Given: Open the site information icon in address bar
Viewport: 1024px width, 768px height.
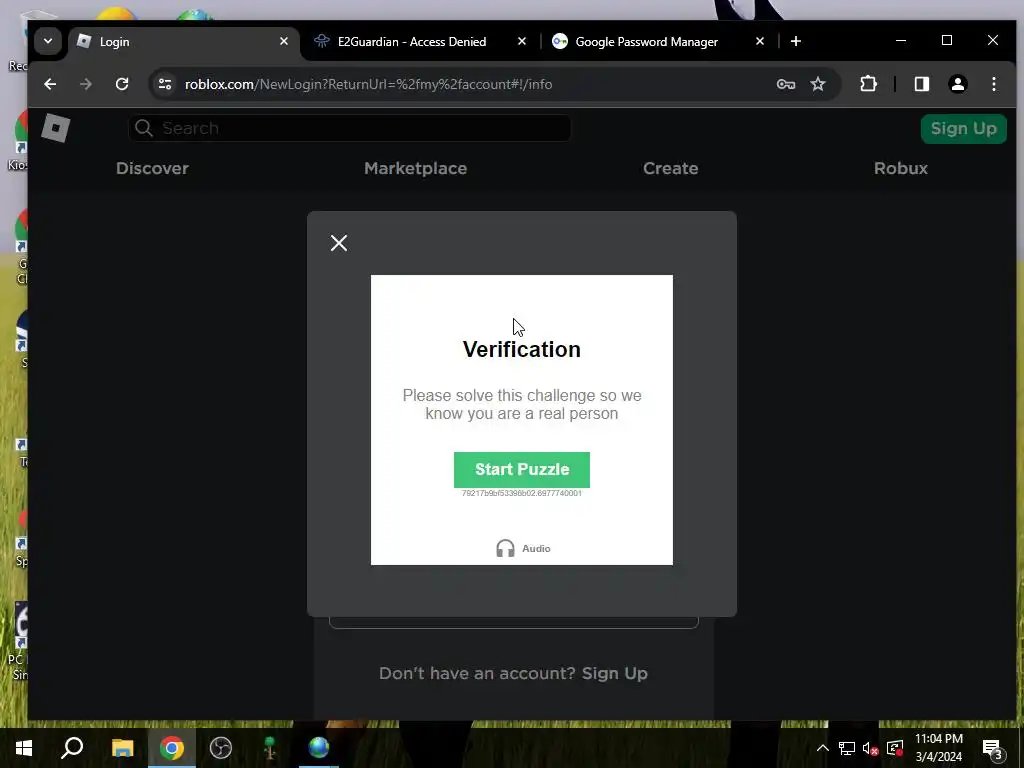Looking at the screenshot, I should tap(165, 84).
